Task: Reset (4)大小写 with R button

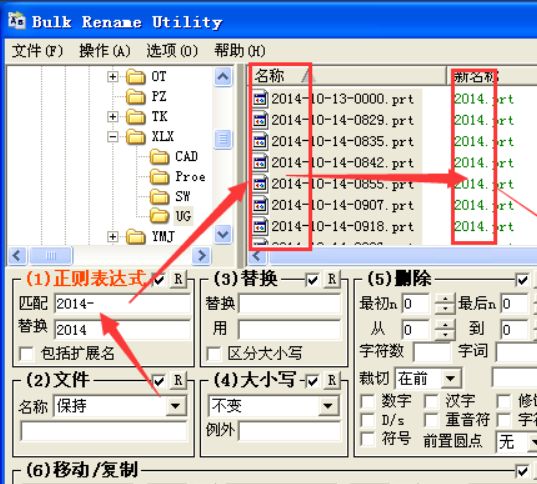Action: click(x=332, y=381)
